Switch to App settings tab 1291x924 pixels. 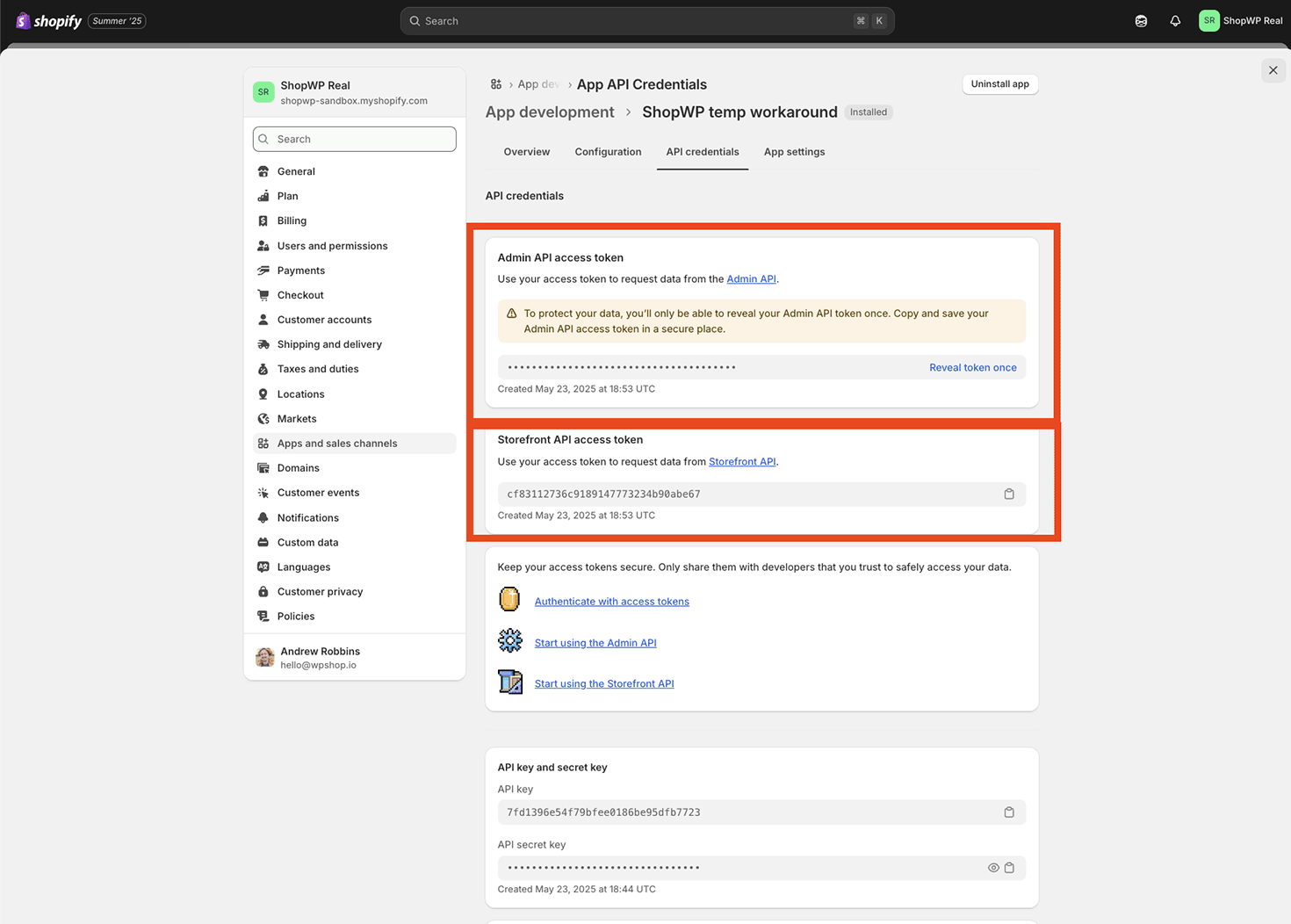pos(794,152)
